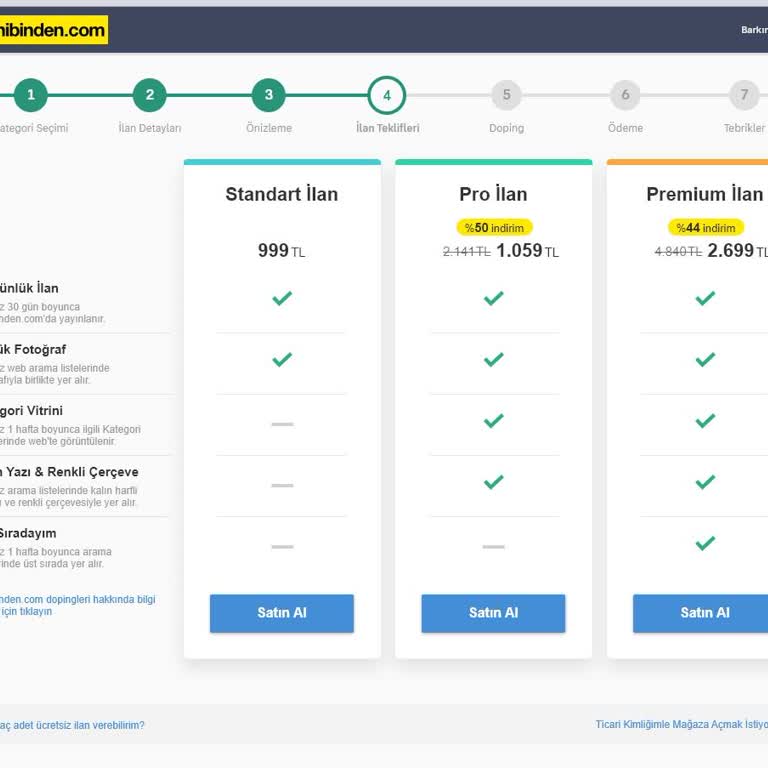The image size is (768, 768).
Task: Click Pro İlan checkmark for bold text row
Action: tap(493, 482)
